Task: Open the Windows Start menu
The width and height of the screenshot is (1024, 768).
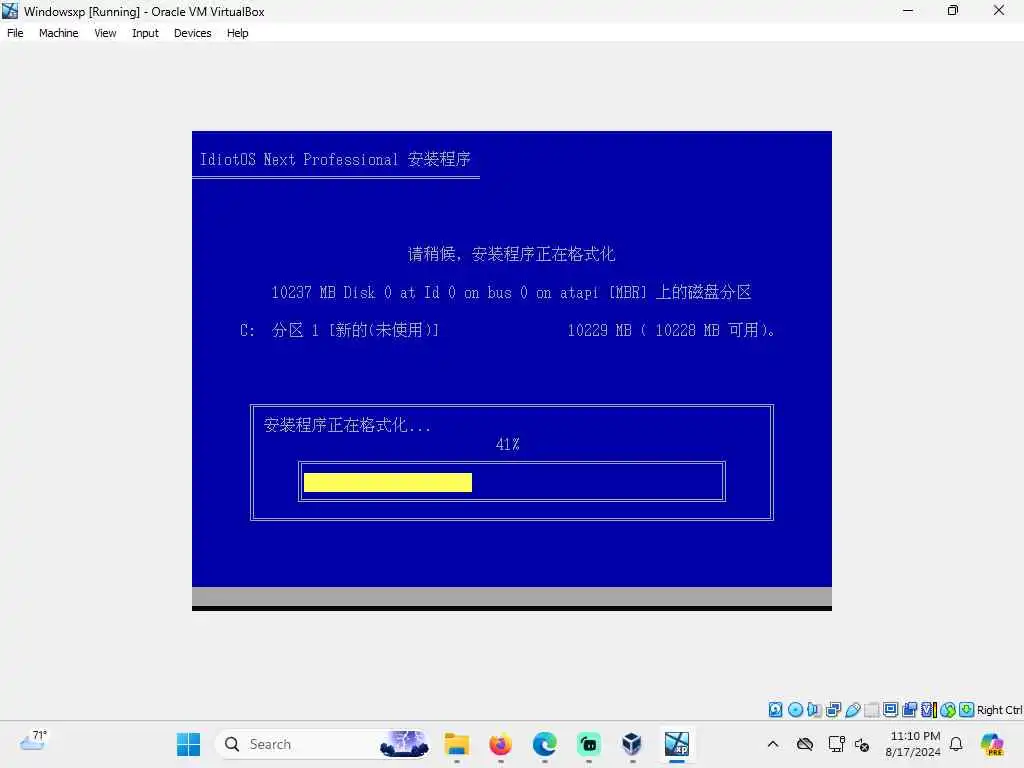Action: [x=189, y=744]
